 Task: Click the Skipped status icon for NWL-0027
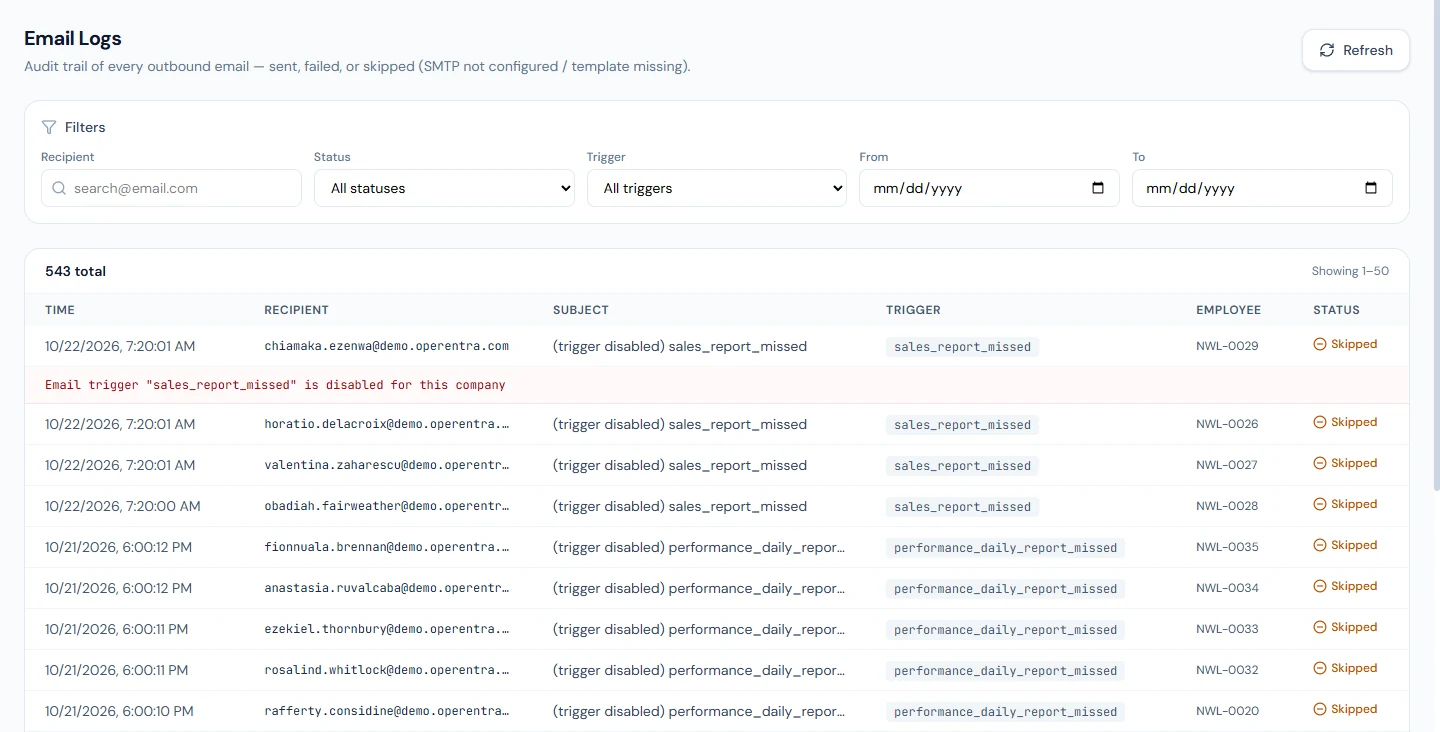click(x=1319, y=463)
